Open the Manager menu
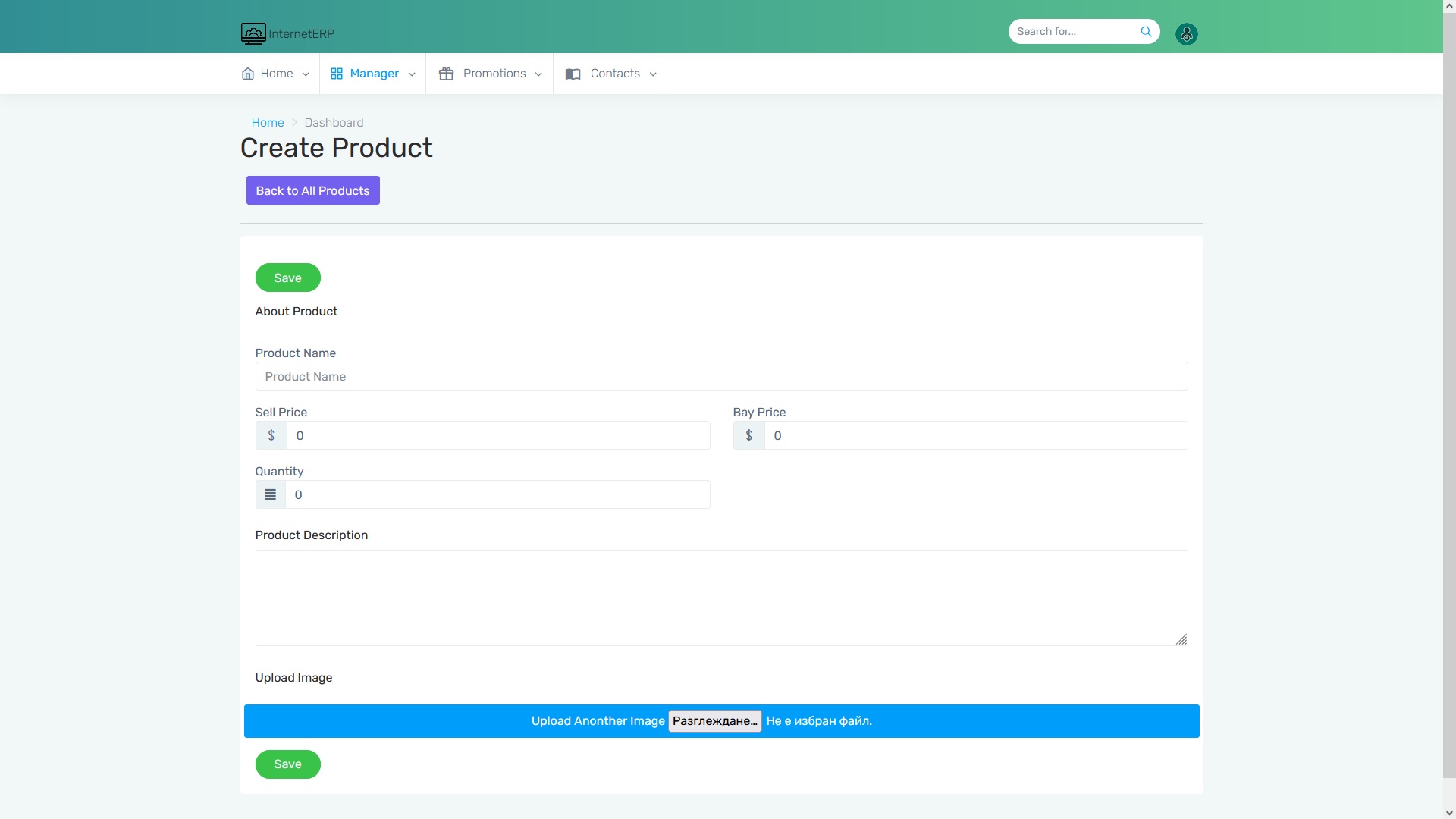1456x819 pixels. [x=374, y=74]
